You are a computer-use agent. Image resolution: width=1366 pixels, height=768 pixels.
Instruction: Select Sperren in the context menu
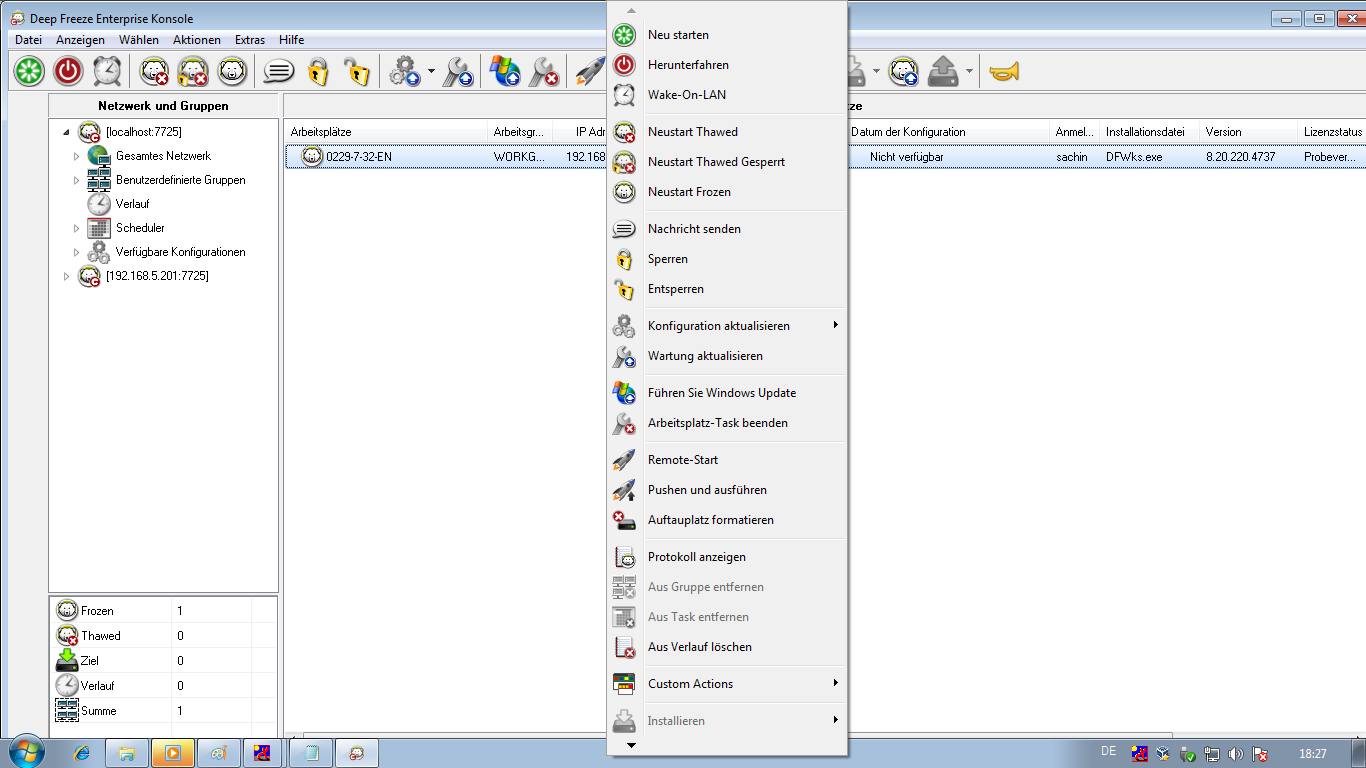pos(727,259)
